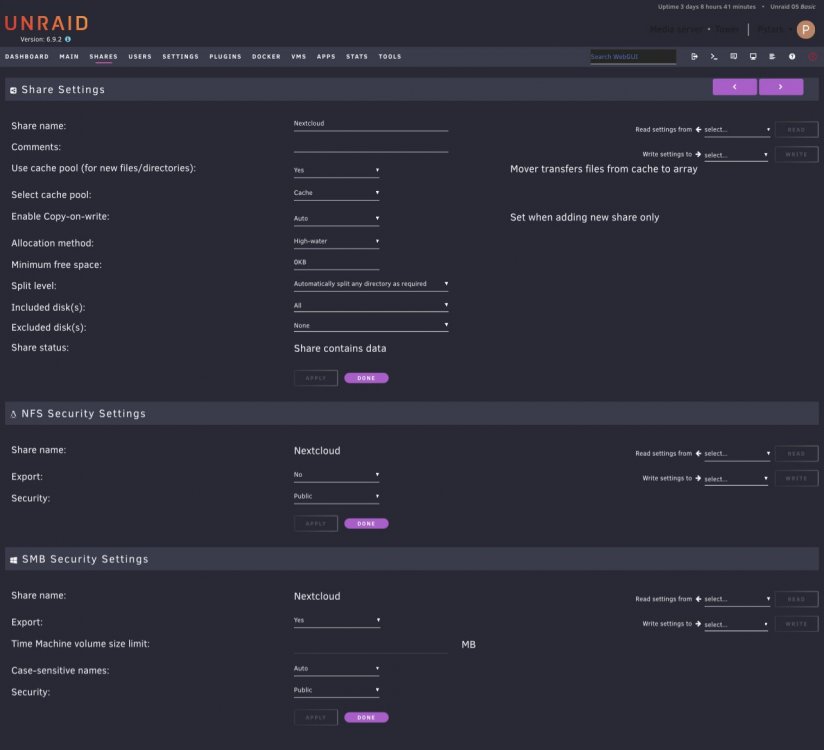The width and height of the screenshot is (824, 750).
Task: Open the Plugins menu
Action: pyautogui.click(x=225, y=56)
